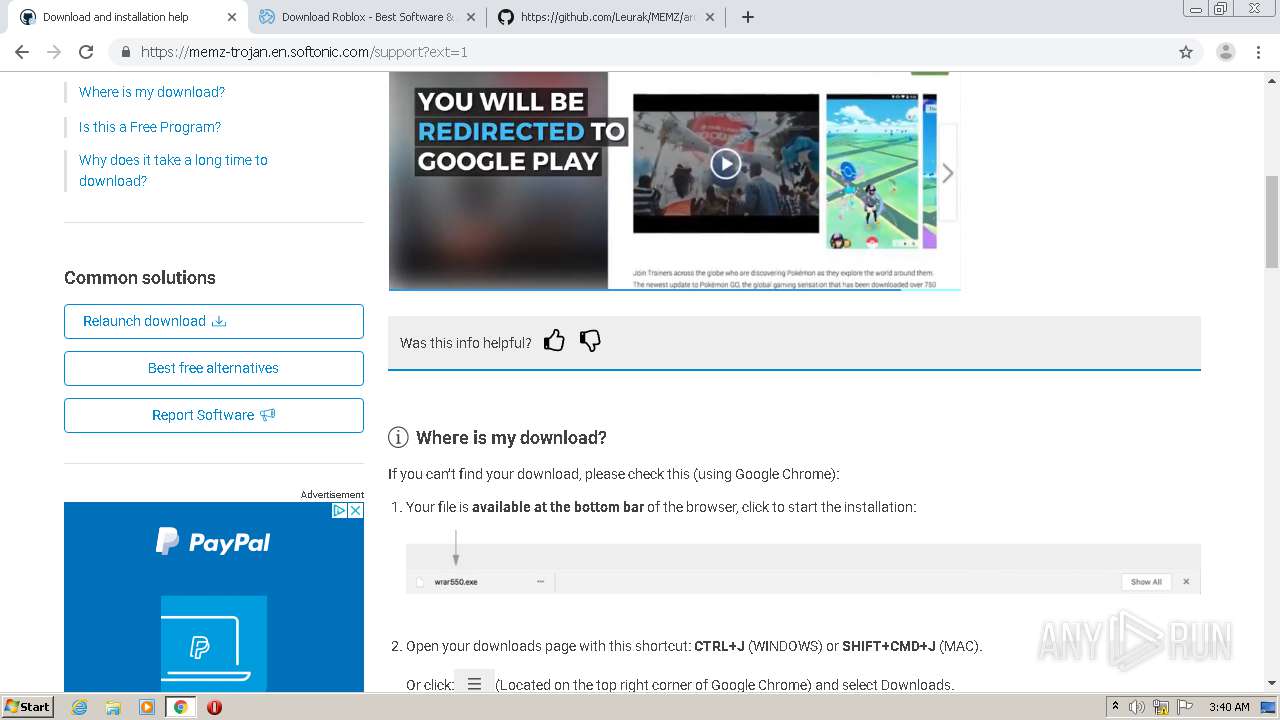Click the 'Was this info helpful?' text
The width and height of the screenshot is (1280, 720).
[466, 343]
